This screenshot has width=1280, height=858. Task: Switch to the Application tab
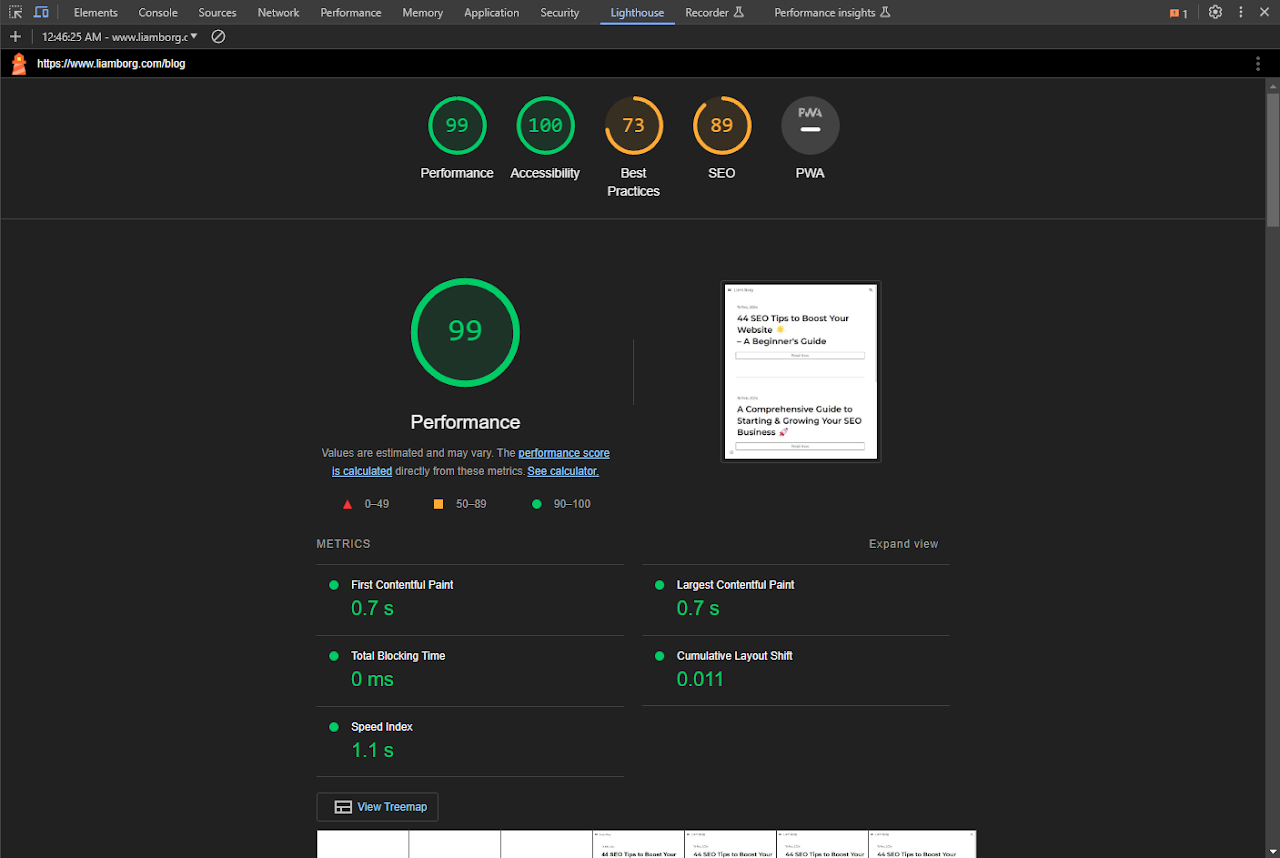(x=492, y=12)
